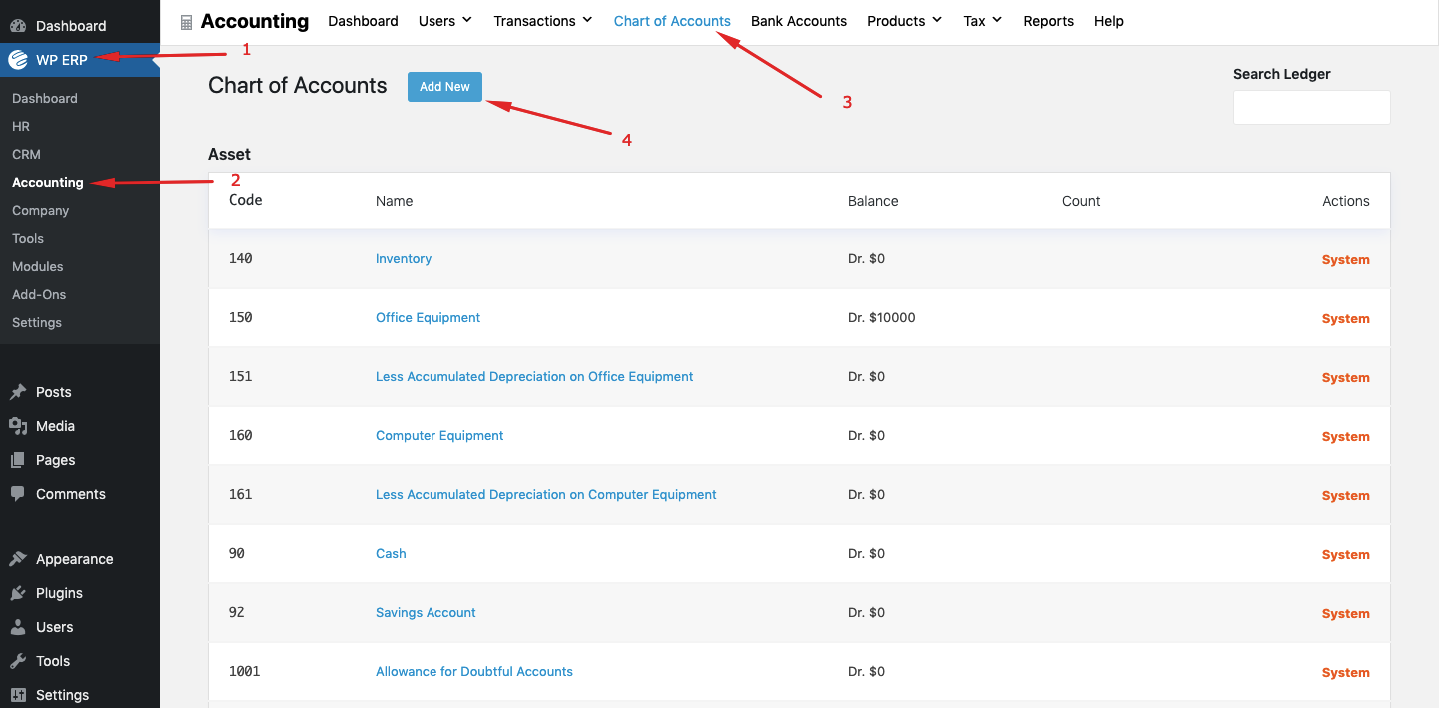1439x708 pixels.
Task: Click the Comments speech bubble icon
Action: click(x=18, y=494)
